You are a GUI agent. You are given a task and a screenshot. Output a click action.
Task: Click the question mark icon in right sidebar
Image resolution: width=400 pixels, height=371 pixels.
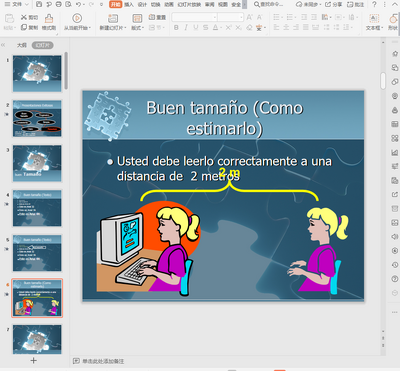tap(395, 279)
